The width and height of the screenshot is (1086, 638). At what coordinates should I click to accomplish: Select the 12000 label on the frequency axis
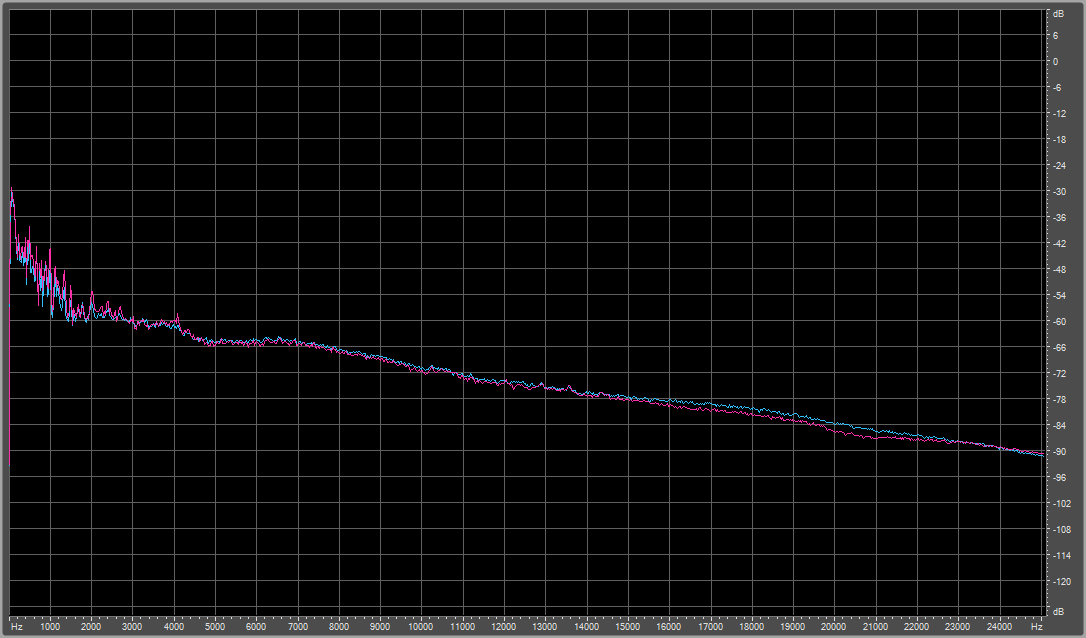click(x=504, y=626)
